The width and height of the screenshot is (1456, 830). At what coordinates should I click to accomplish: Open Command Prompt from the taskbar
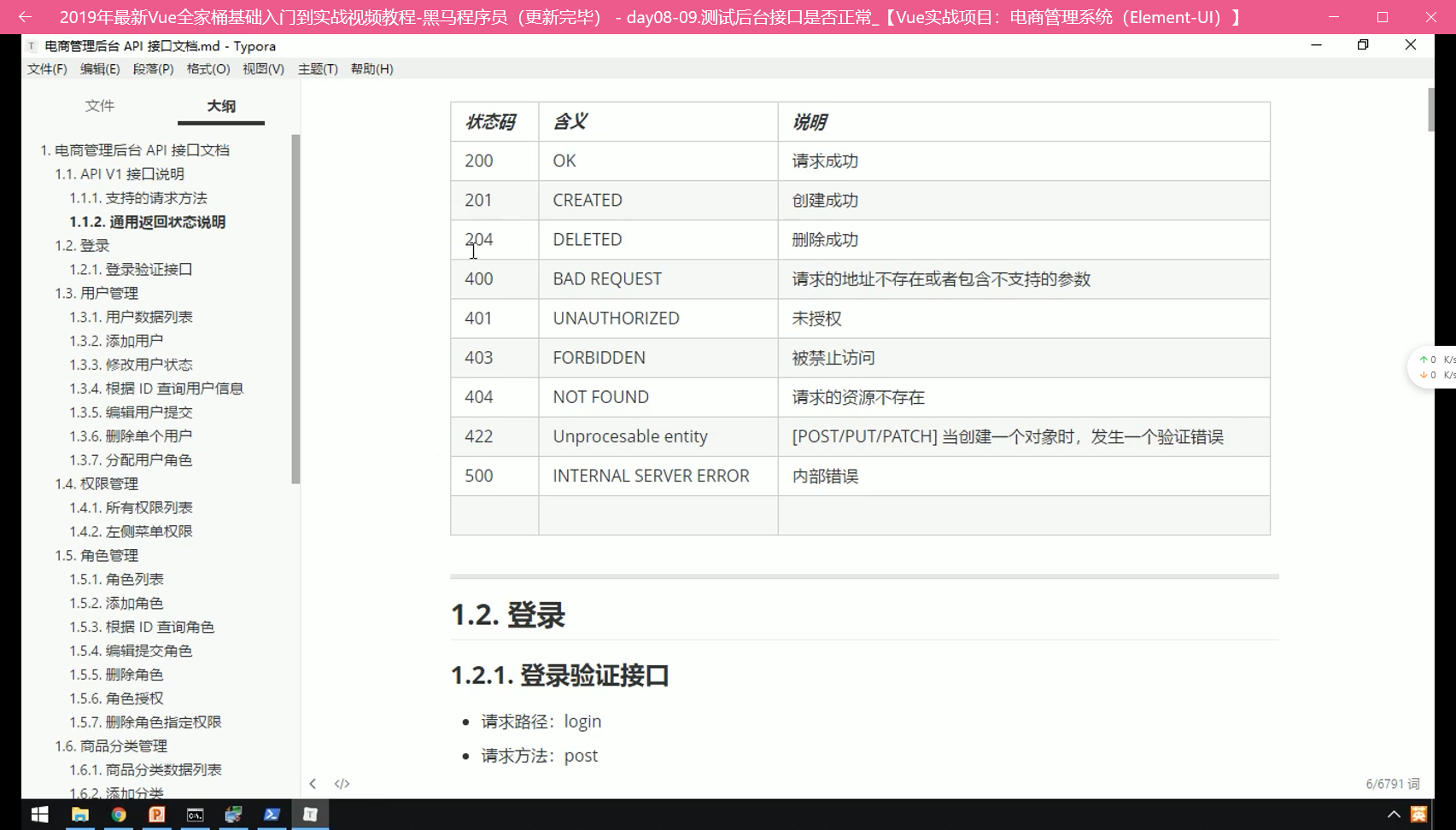(x=196, y=815)
